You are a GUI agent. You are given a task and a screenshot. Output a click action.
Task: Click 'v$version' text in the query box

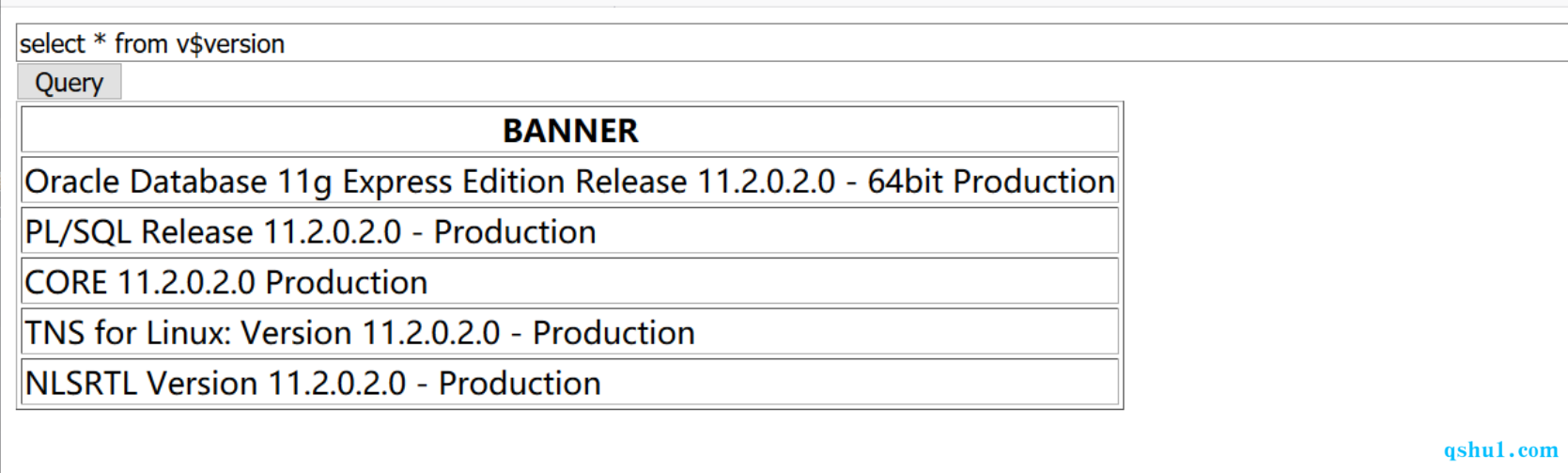230,43
